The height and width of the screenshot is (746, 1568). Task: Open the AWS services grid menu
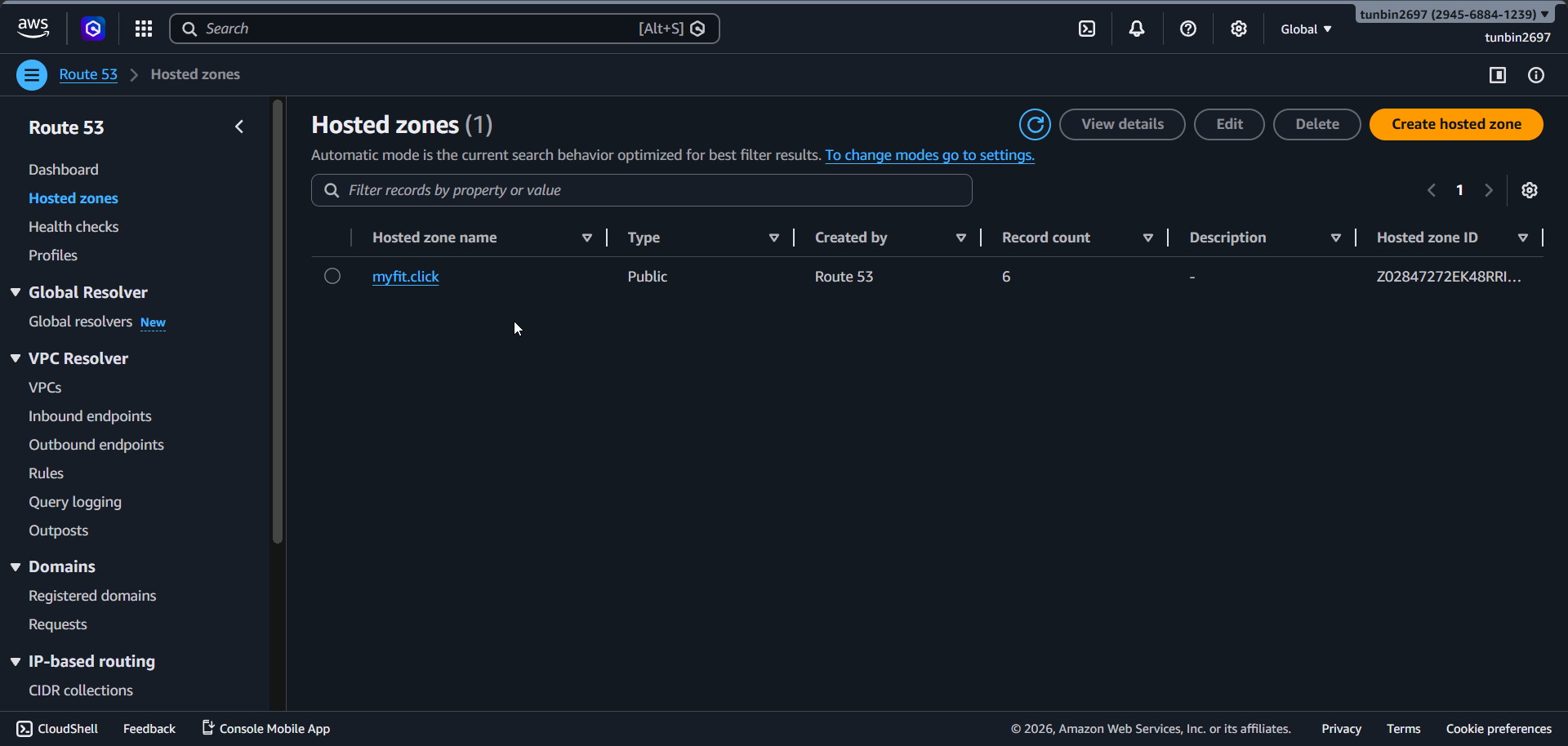pyautogui.click(x=144, y=29)
